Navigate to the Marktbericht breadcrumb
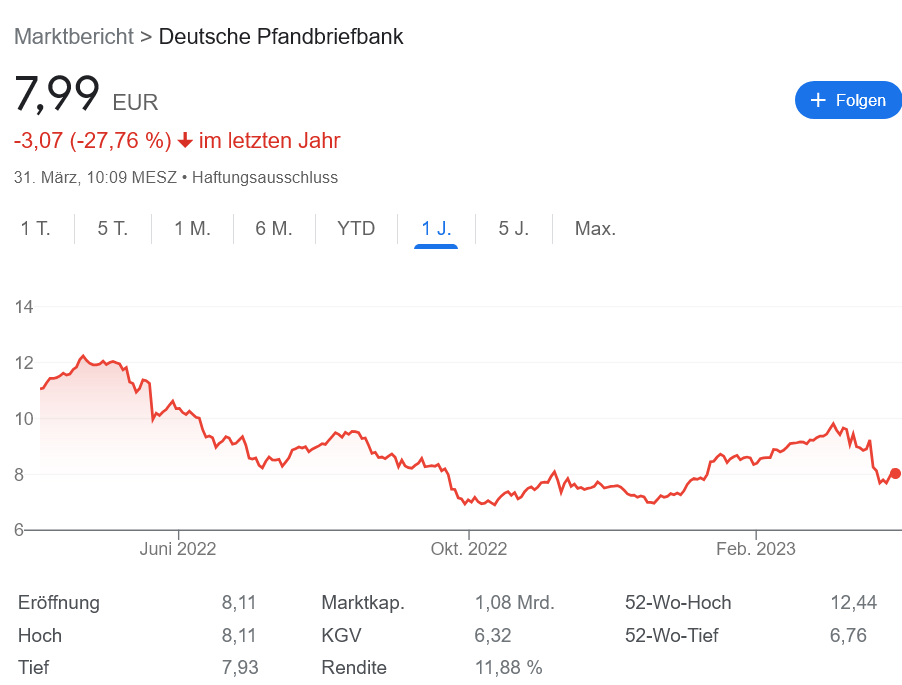Image resolution: width=902 pixels, height=685 pixels. coord(73,36)
